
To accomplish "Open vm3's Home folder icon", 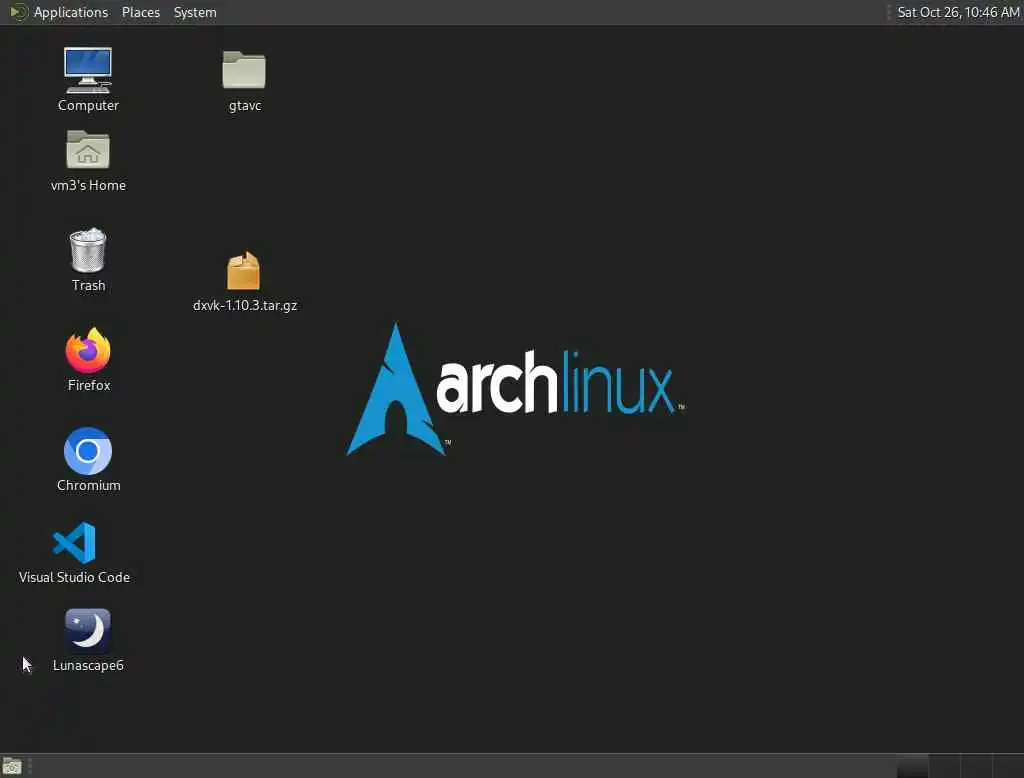I will [x=88, y=150].
